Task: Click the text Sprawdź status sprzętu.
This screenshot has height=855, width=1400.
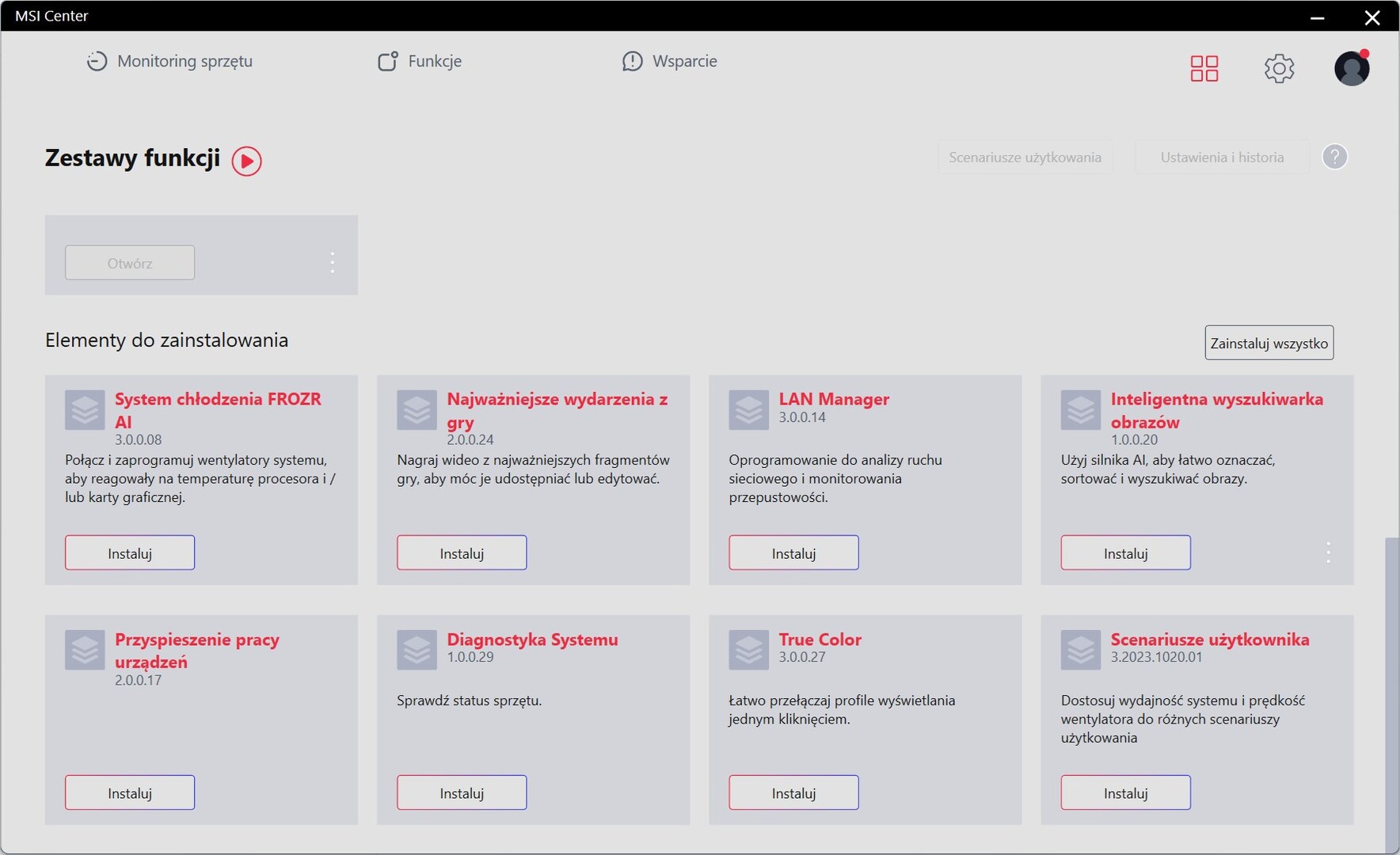Action: (x=470, y=701)
